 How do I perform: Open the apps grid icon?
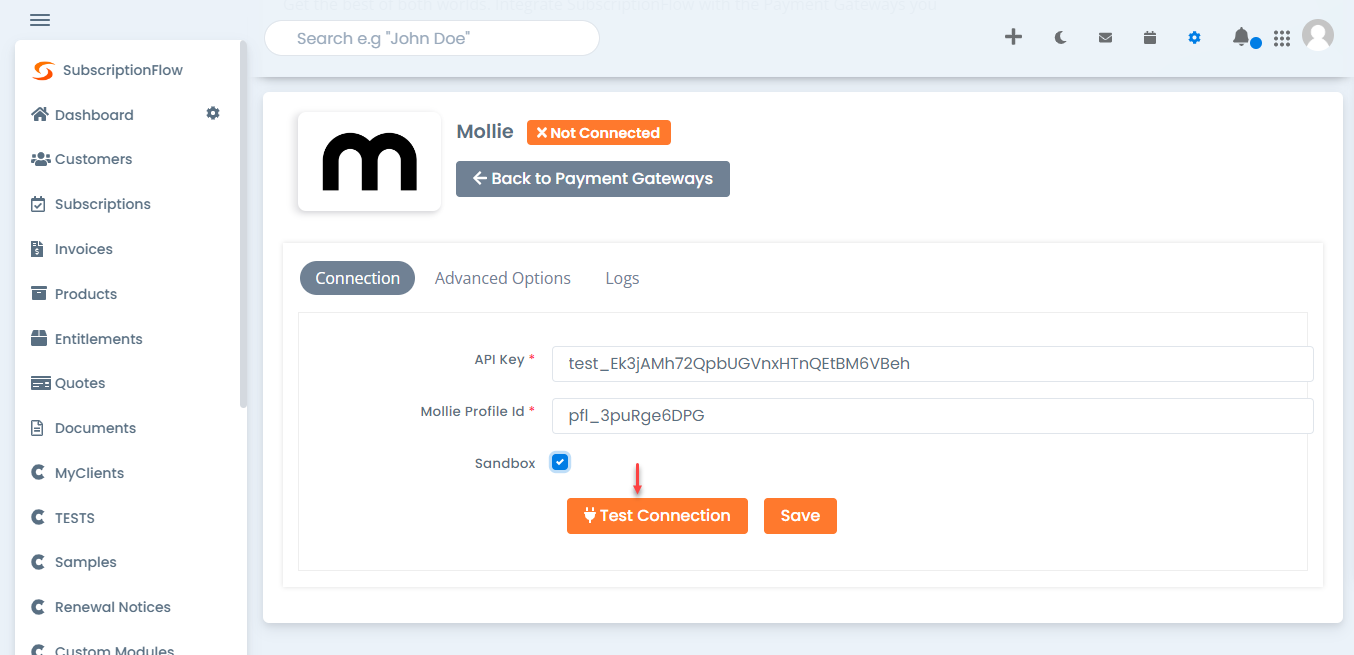click(x=1282, y=38)
